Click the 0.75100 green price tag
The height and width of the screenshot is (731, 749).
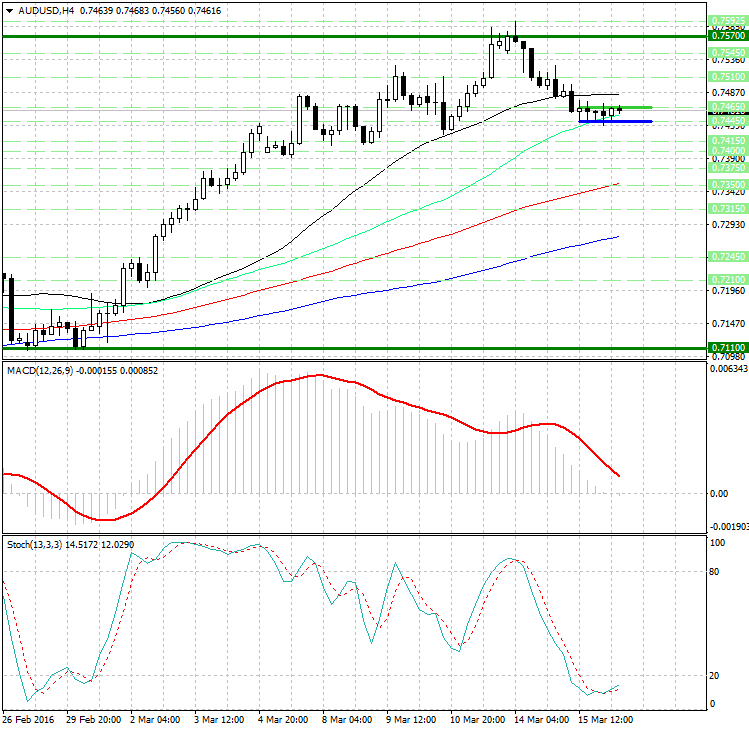[725, 76]
